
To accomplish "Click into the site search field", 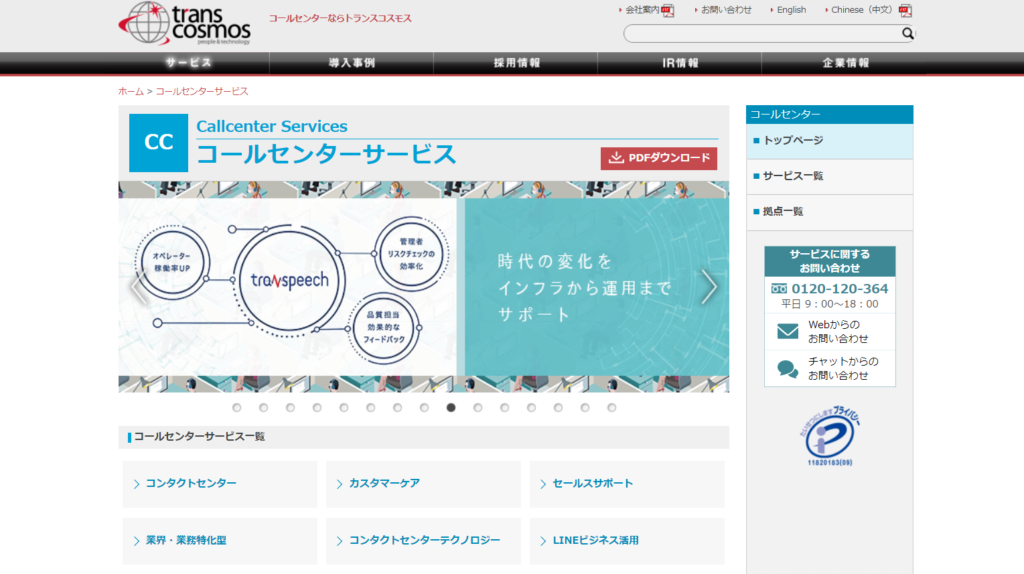I will pyautogui.click(x=760, y=34).
